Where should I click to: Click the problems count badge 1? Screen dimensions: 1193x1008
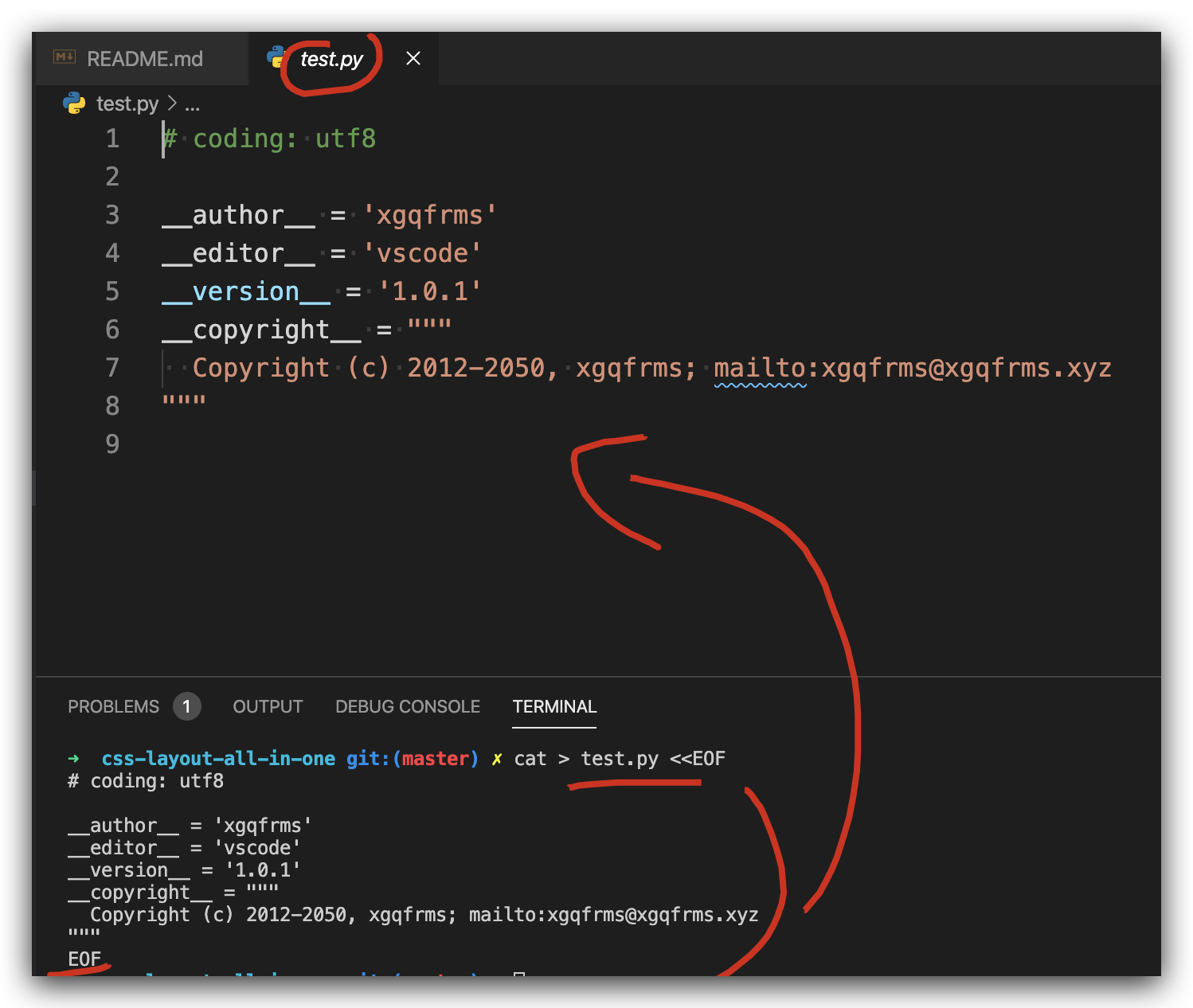click(187, 706)
